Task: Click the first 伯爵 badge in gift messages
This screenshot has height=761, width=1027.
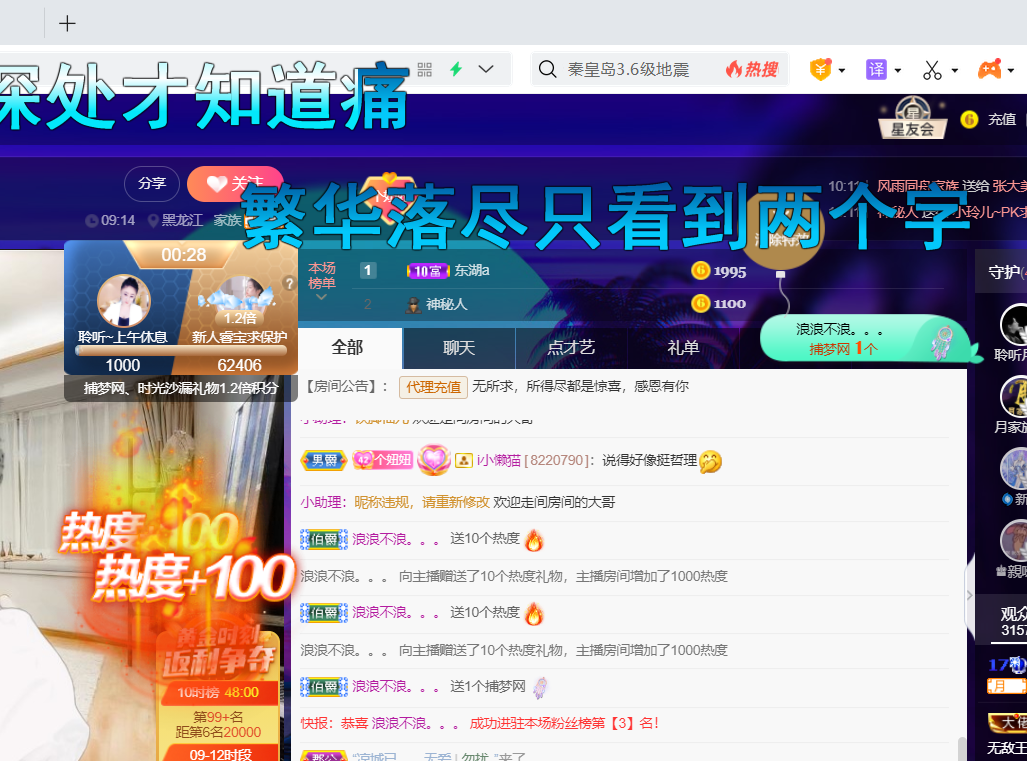Action: (x=324, y=539)
